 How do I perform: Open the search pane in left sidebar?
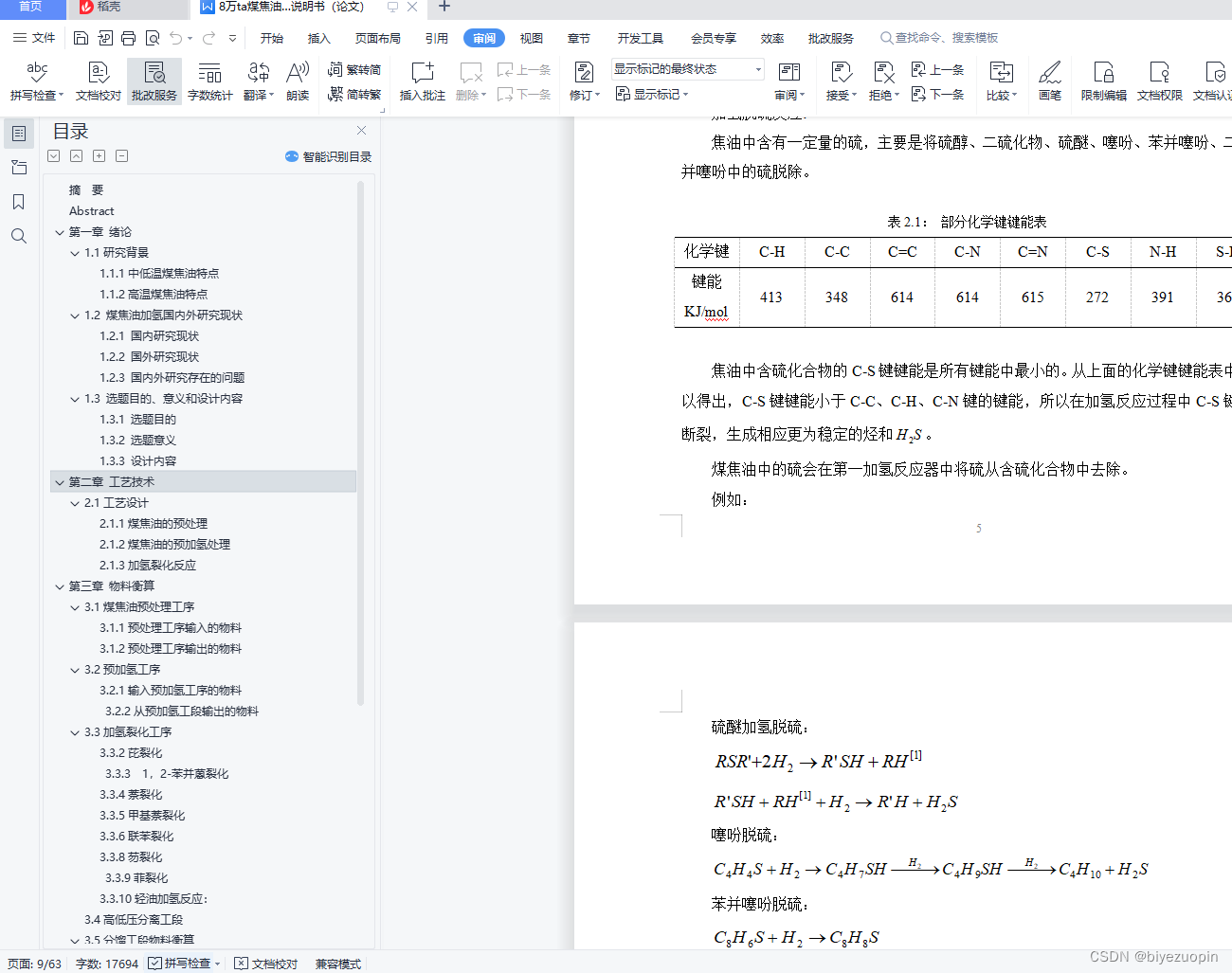click(x=18, y=236)
